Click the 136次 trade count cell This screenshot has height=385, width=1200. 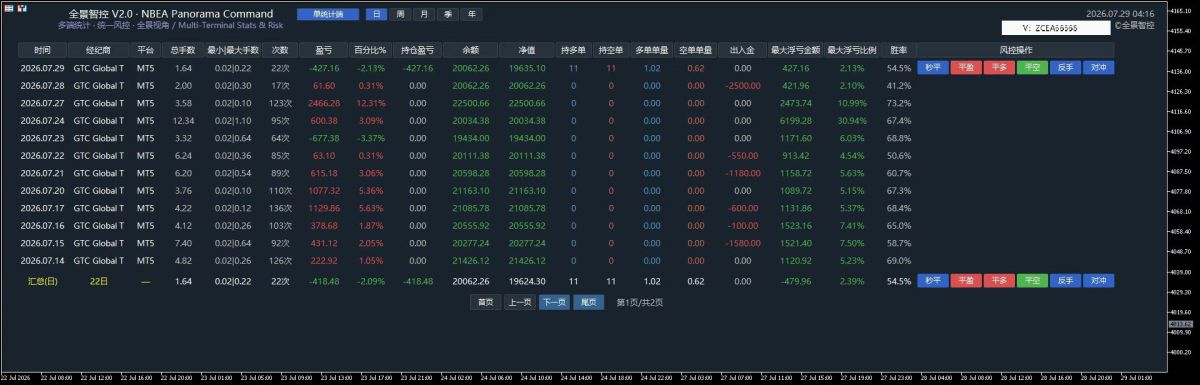pos(280,208)
